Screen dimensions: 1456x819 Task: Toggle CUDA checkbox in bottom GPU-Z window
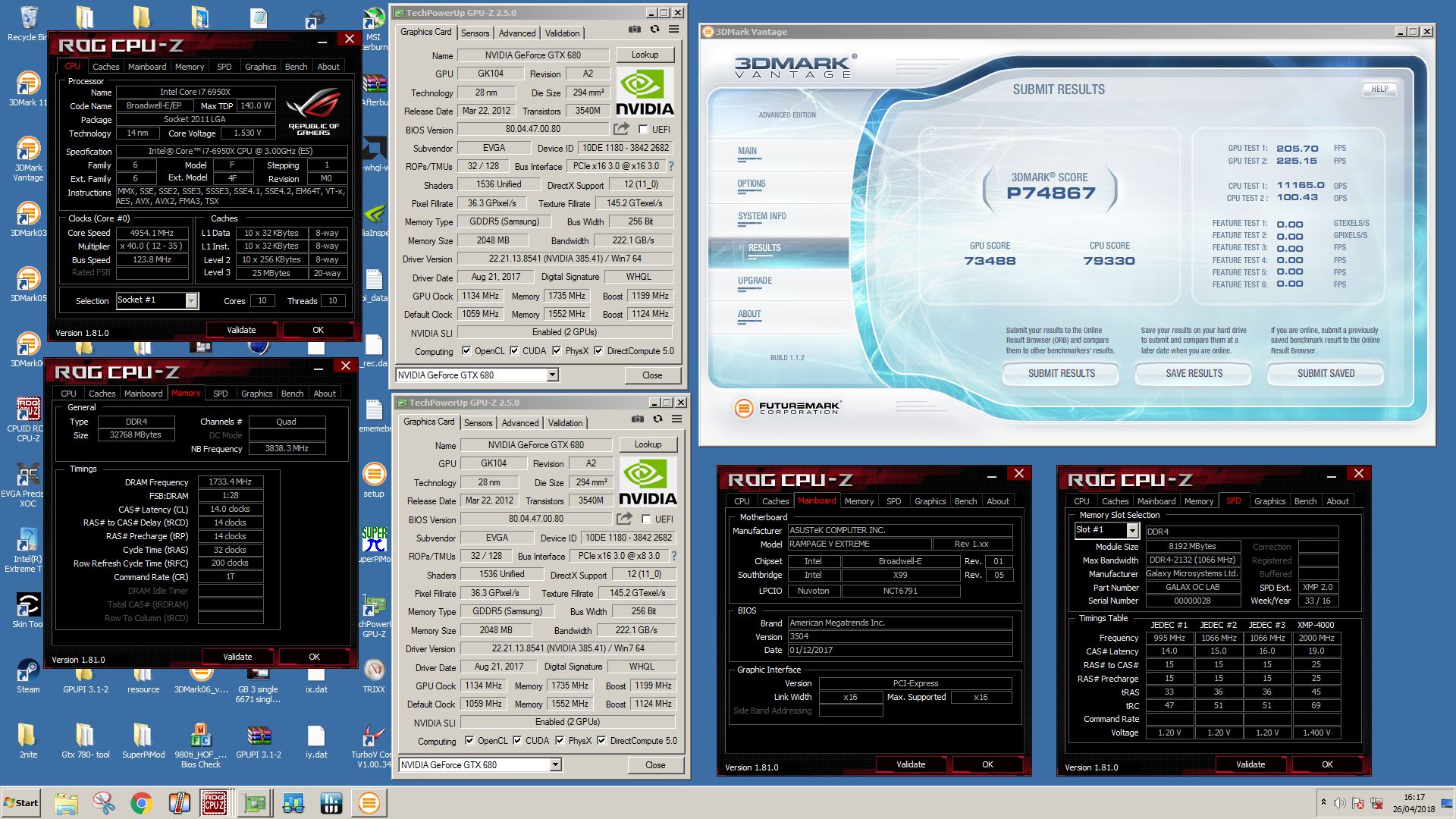point(518,741)
